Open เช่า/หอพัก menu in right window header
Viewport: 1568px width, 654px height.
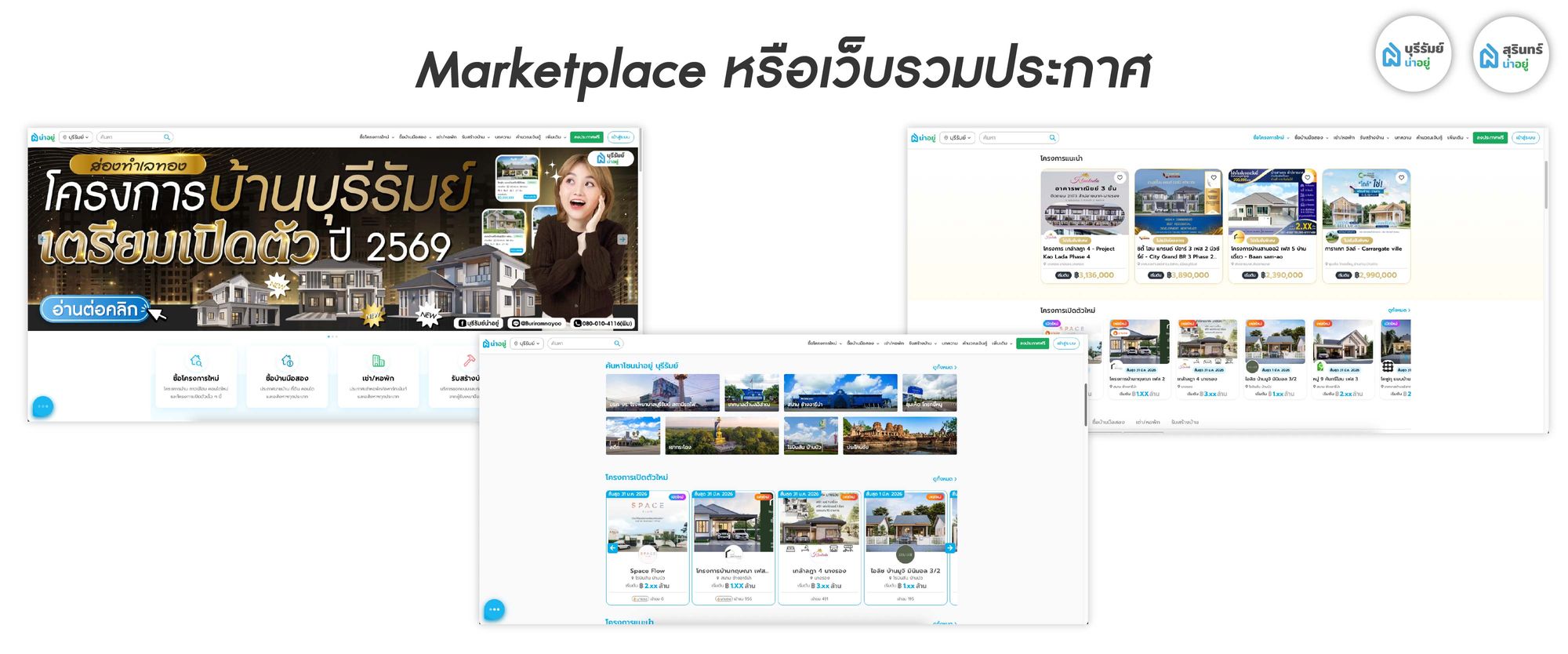(x=1345, y=138)
